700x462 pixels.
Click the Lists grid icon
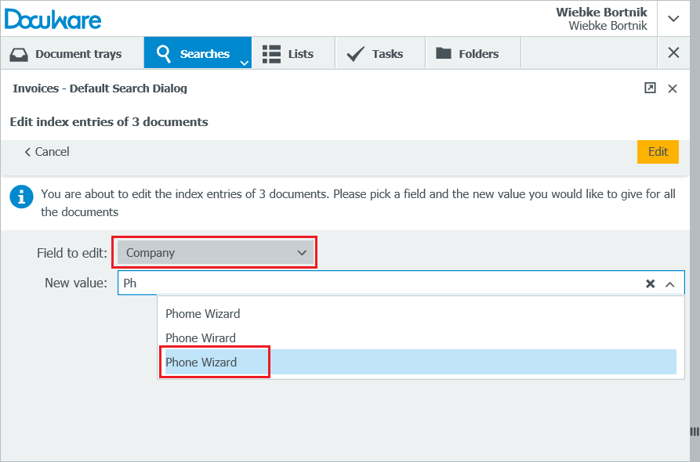coord(271,54)
